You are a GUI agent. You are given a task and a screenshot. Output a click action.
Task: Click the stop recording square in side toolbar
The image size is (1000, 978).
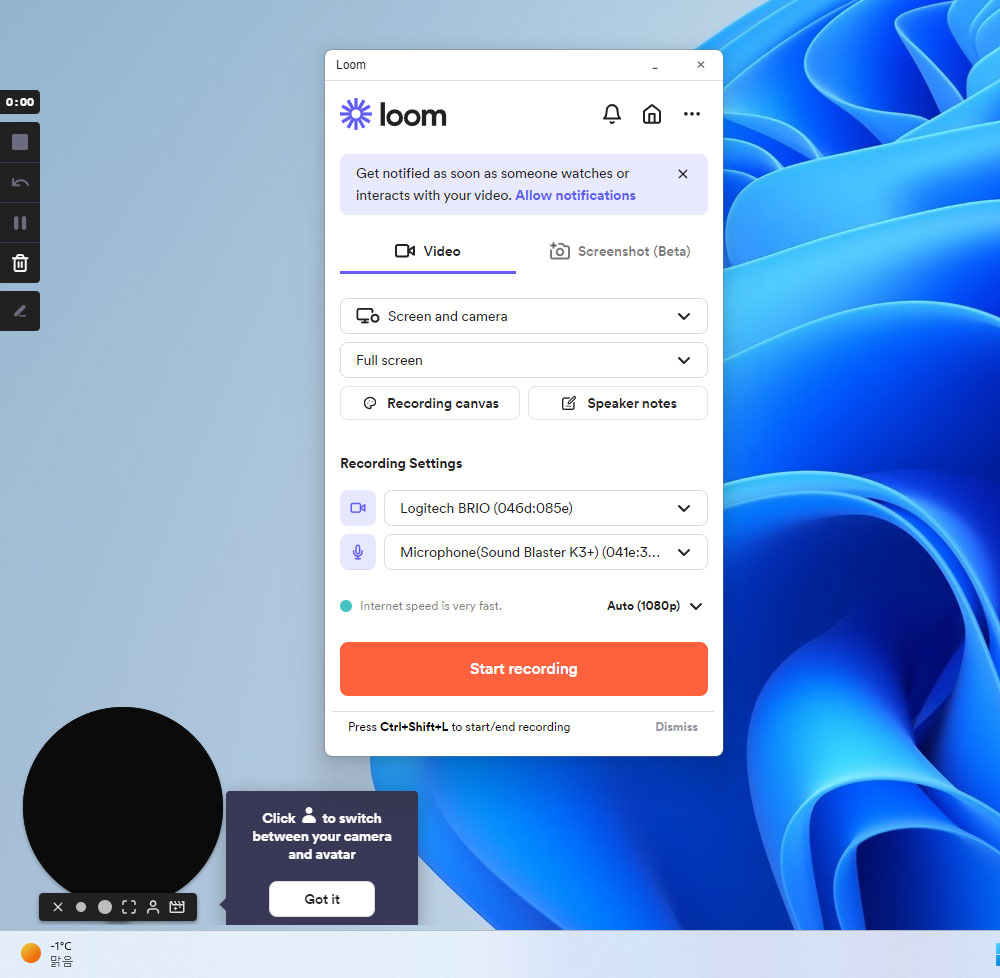point(20,142)
